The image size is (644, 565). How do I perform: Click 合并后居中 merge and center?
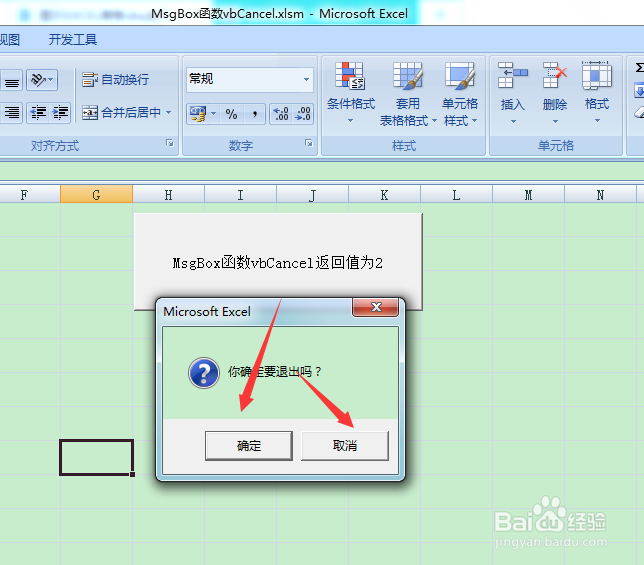121,112
